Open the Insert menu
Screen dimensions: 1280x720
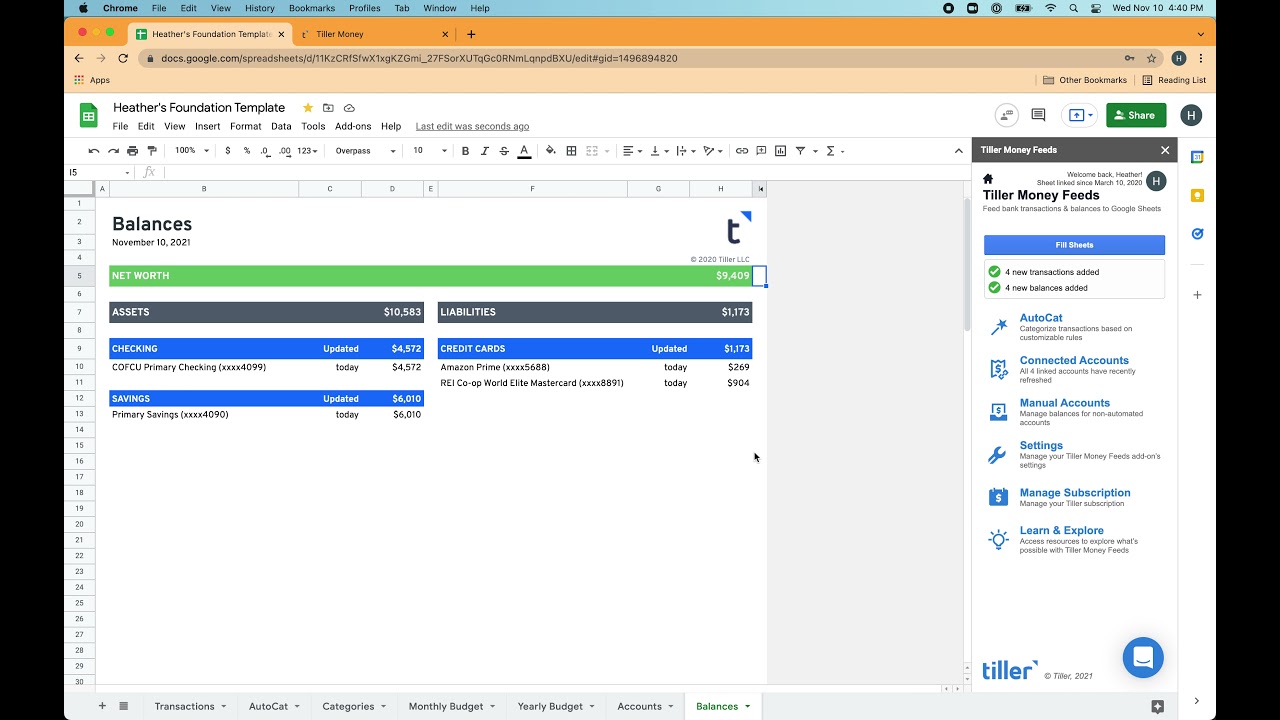click(x=208, y=126)
